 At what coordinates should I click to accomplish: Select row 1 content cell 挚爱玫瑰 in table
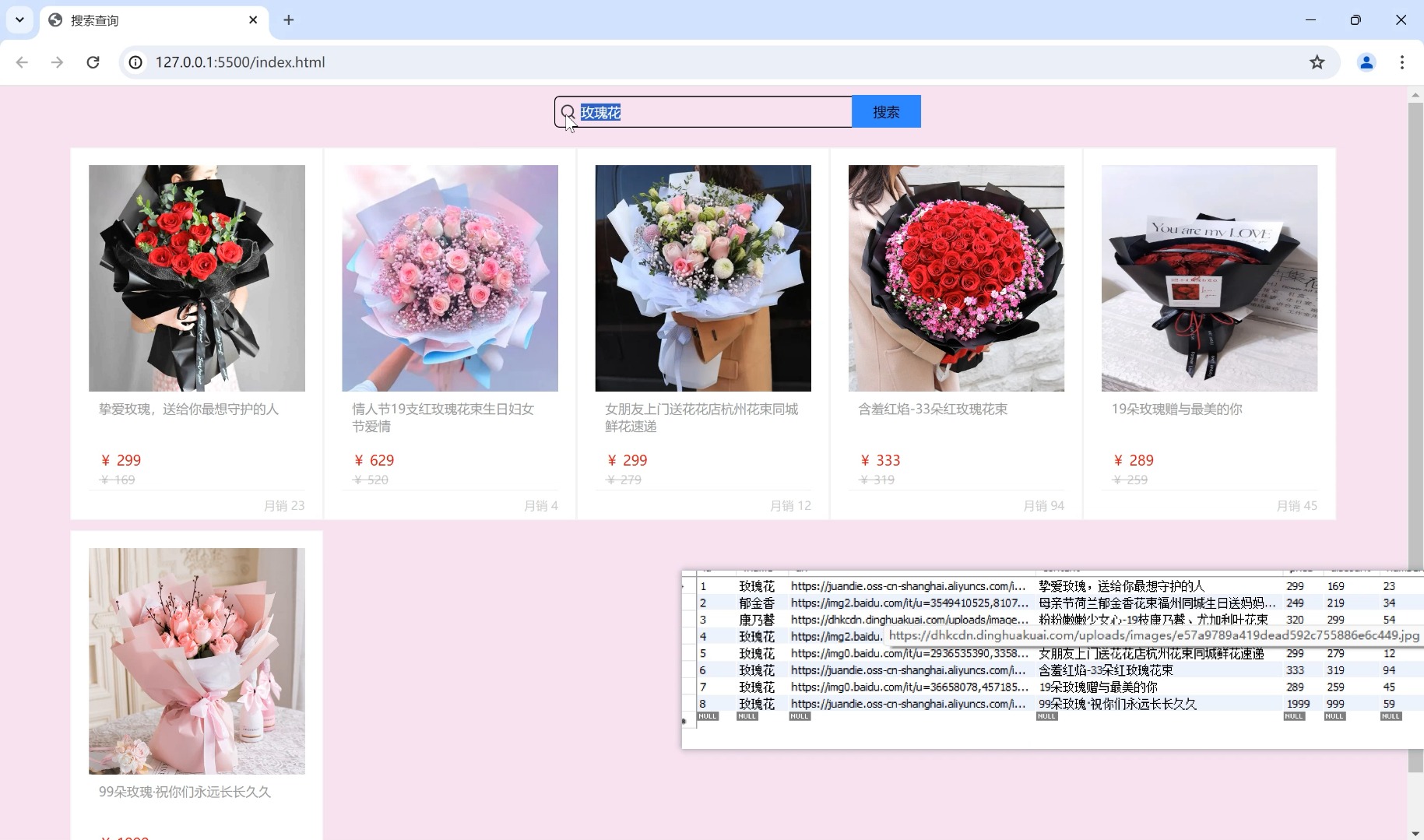tap(1121, 586)
